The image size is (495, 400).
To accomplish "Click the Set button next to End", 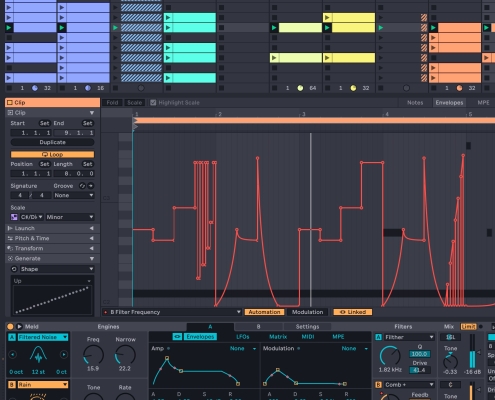I will click(x=87, y=123).
